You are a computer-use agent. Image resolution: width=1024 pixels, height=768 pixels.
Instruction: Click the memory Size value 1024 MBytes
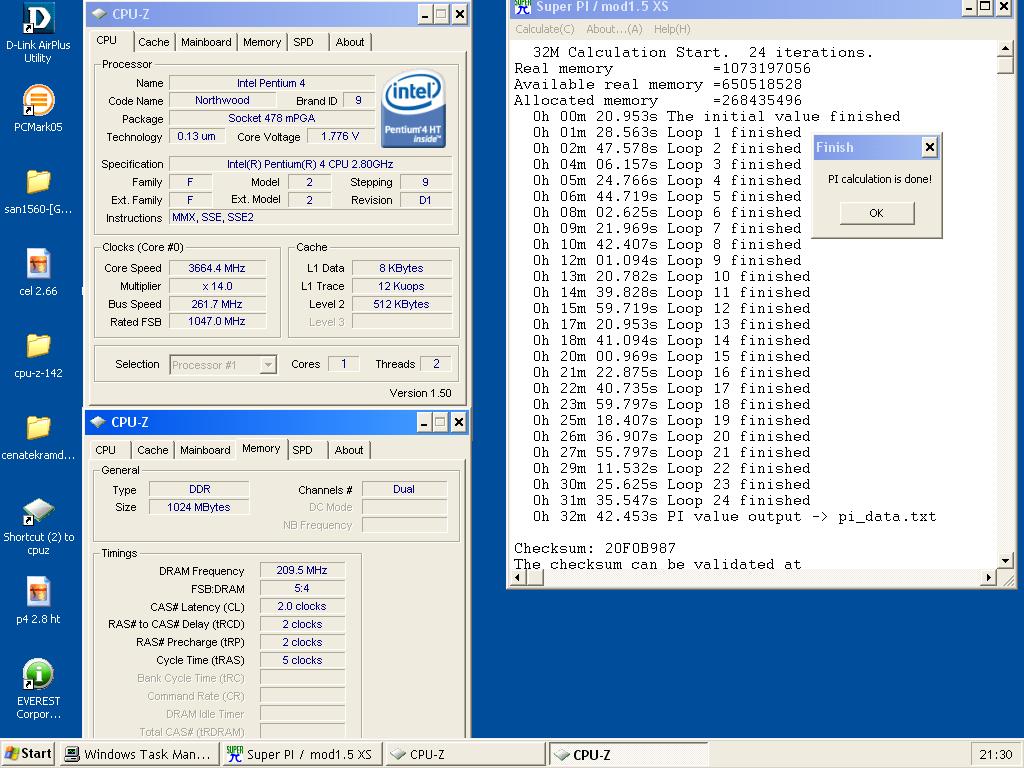[x=199, y=507]
